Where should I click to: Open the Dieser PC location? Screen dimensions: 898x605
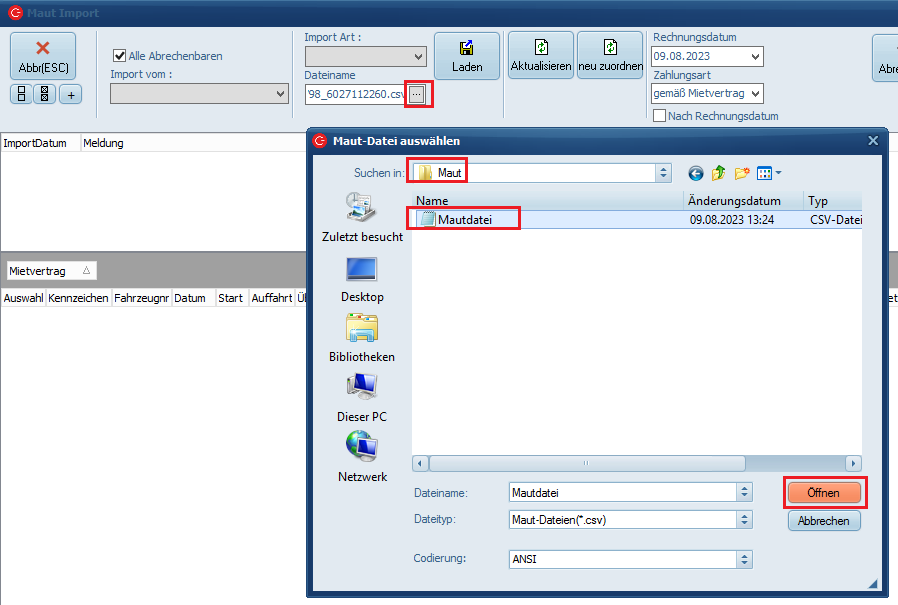click(x=361, y=397)
